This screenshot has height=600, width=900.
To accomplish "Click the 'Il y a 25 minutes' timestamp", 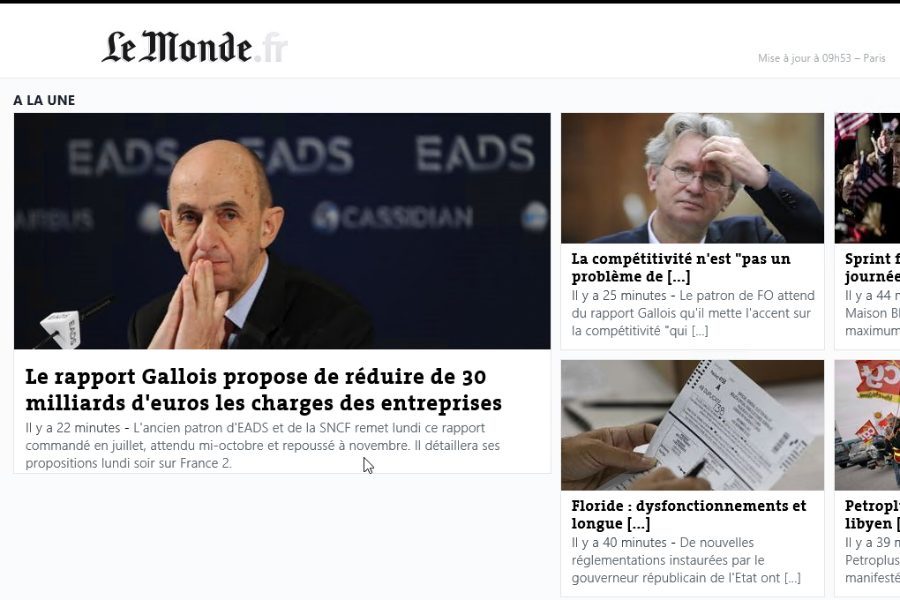I will click(619, 296).
